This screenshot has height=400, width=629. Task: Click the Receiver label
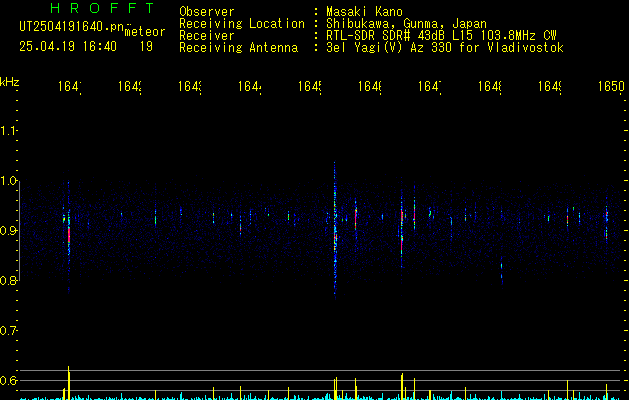pyautogui.click(x=207, y=36)
